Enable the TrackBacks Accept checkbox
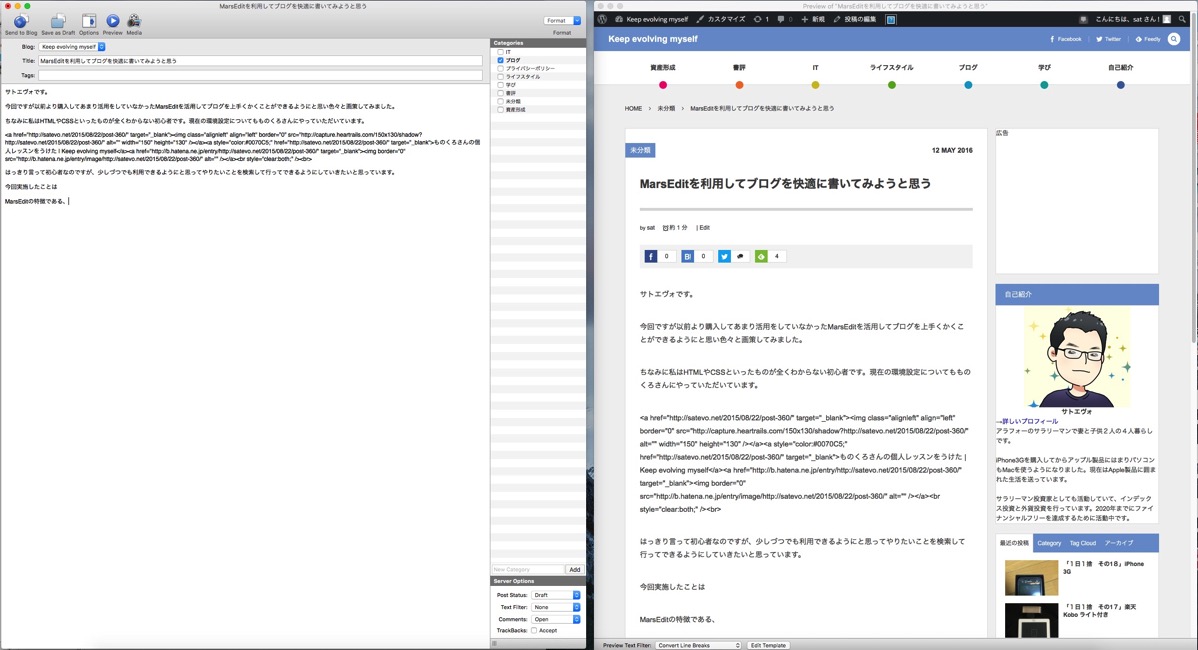 [533, 631]
